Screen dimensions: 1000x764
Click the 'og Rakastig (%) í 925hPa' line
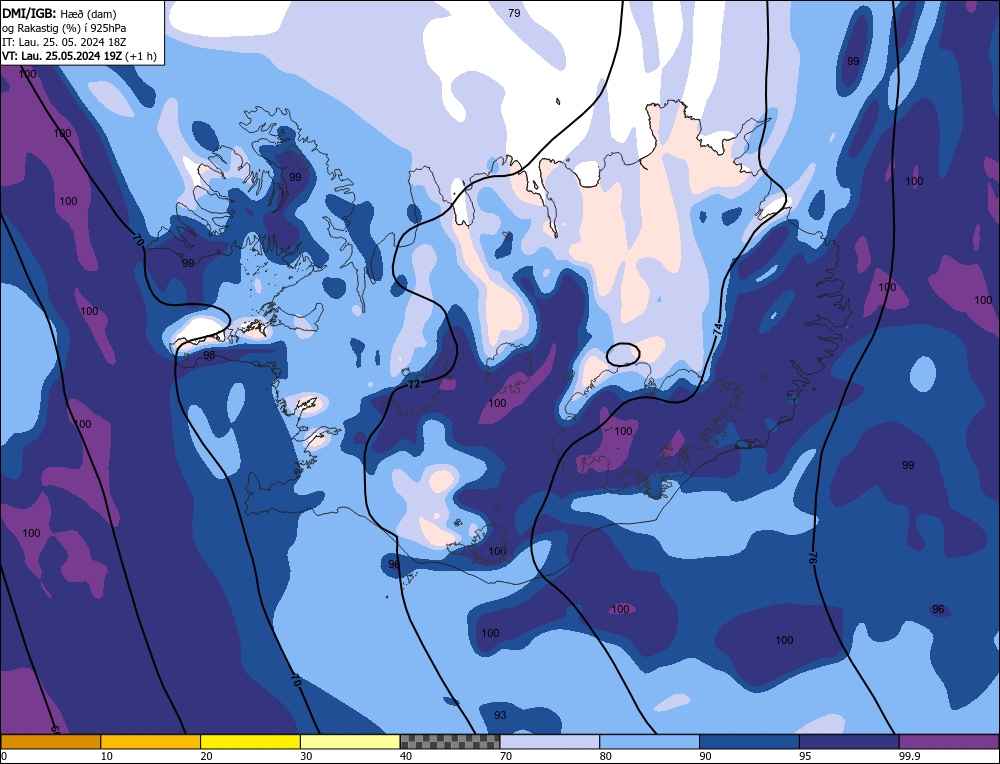(x=64, y=28)
